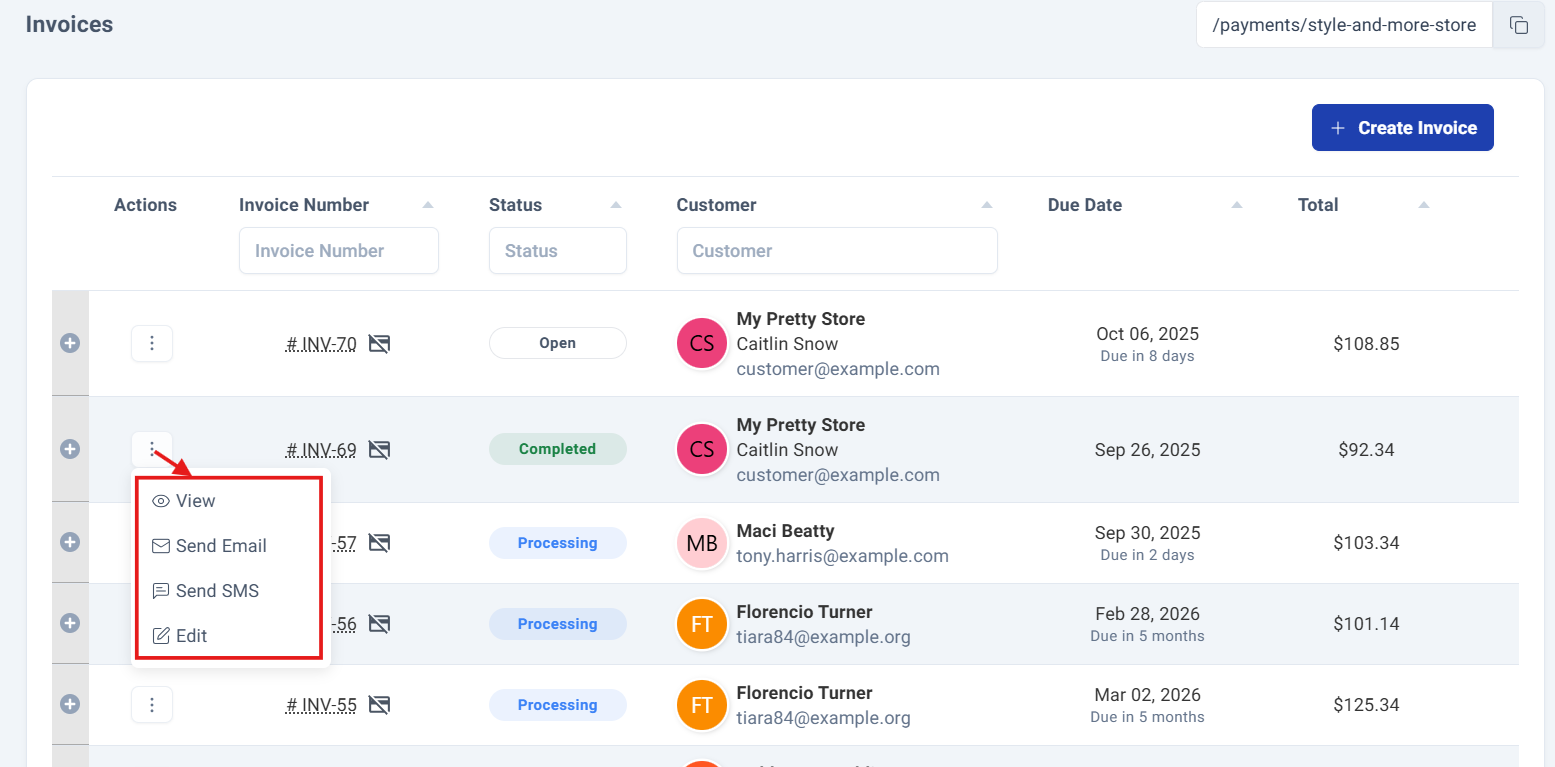Expand the $101.14 invoice row details
This screenshot has height=767, width=1555.
[70, 623]
